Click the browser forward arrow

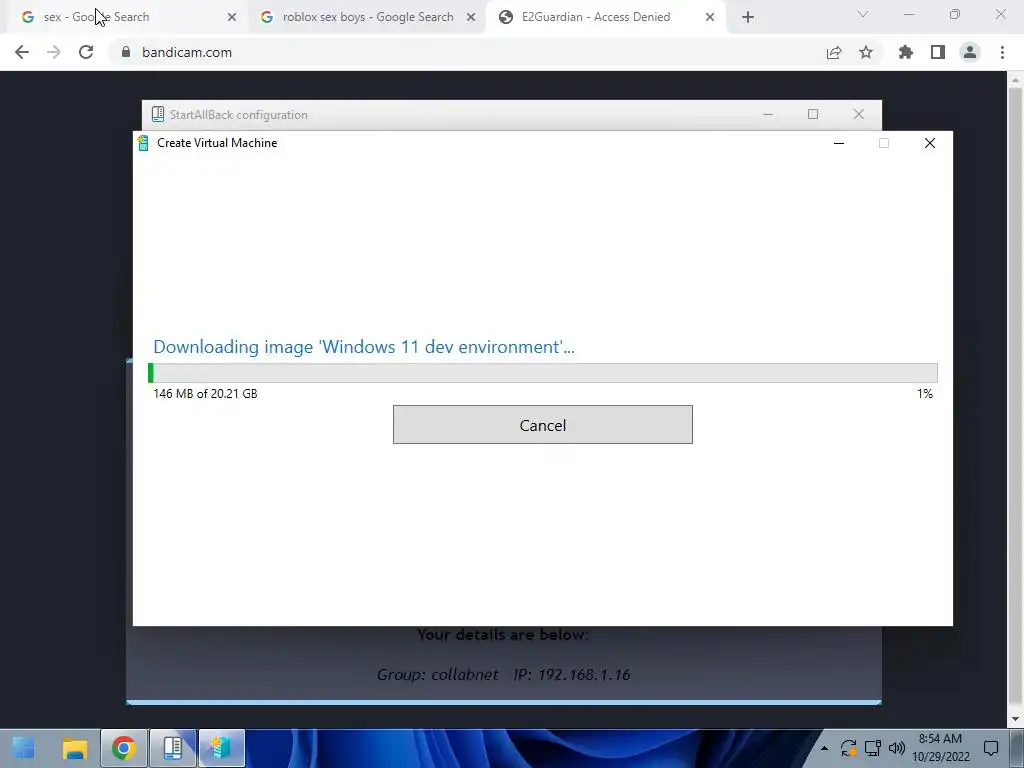[54, 52]
